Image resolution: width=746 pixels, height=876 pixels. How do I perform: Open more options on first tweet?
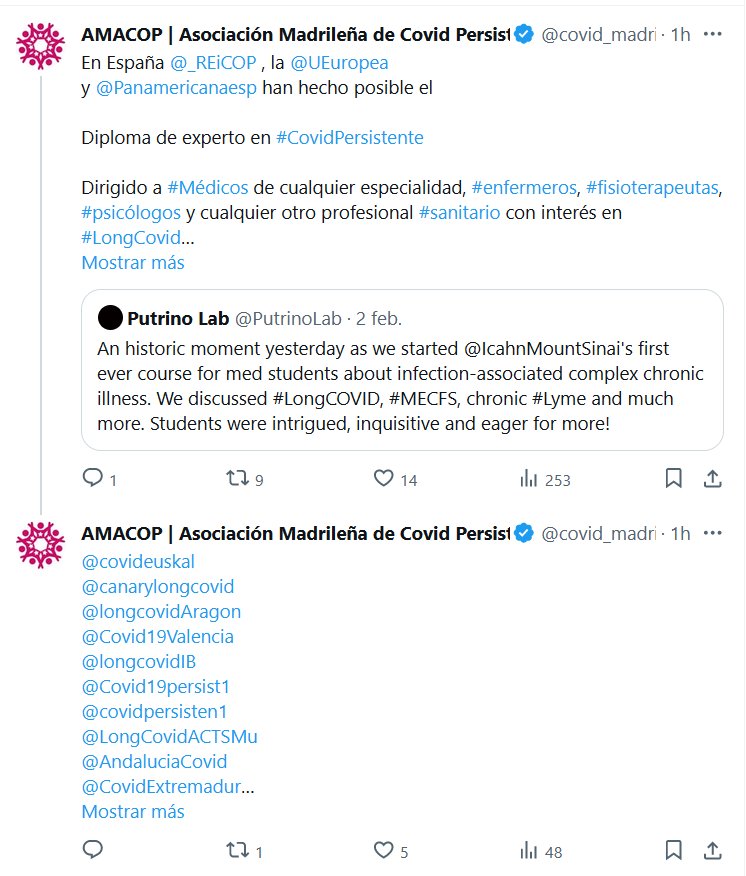713,34
